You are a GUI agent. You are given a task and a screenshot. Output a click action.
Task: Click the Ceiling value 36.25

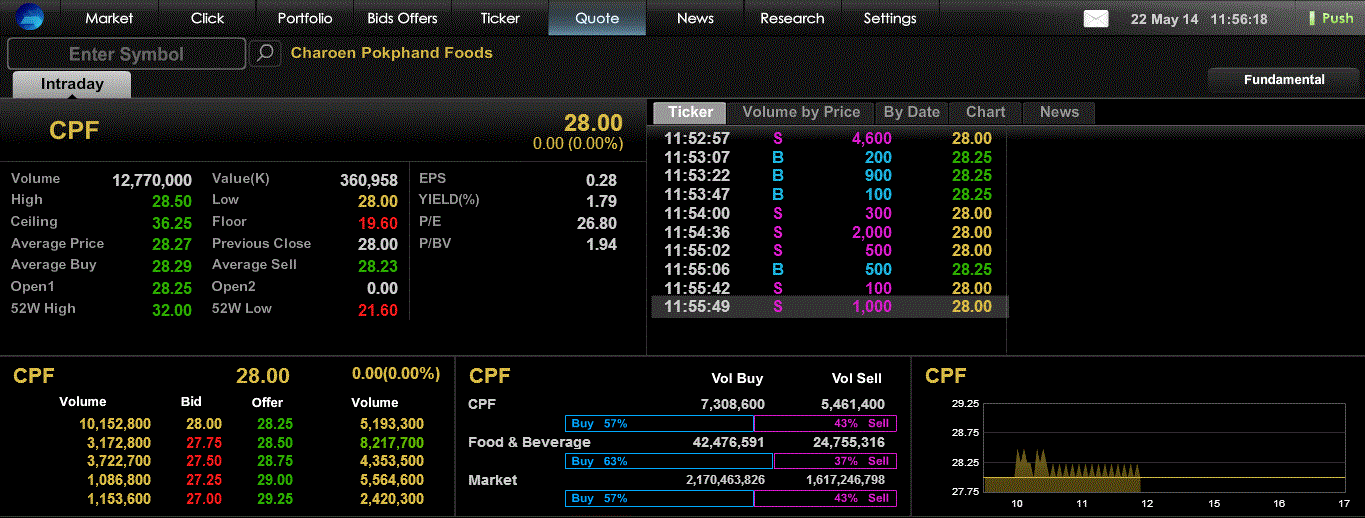point(172,223)
